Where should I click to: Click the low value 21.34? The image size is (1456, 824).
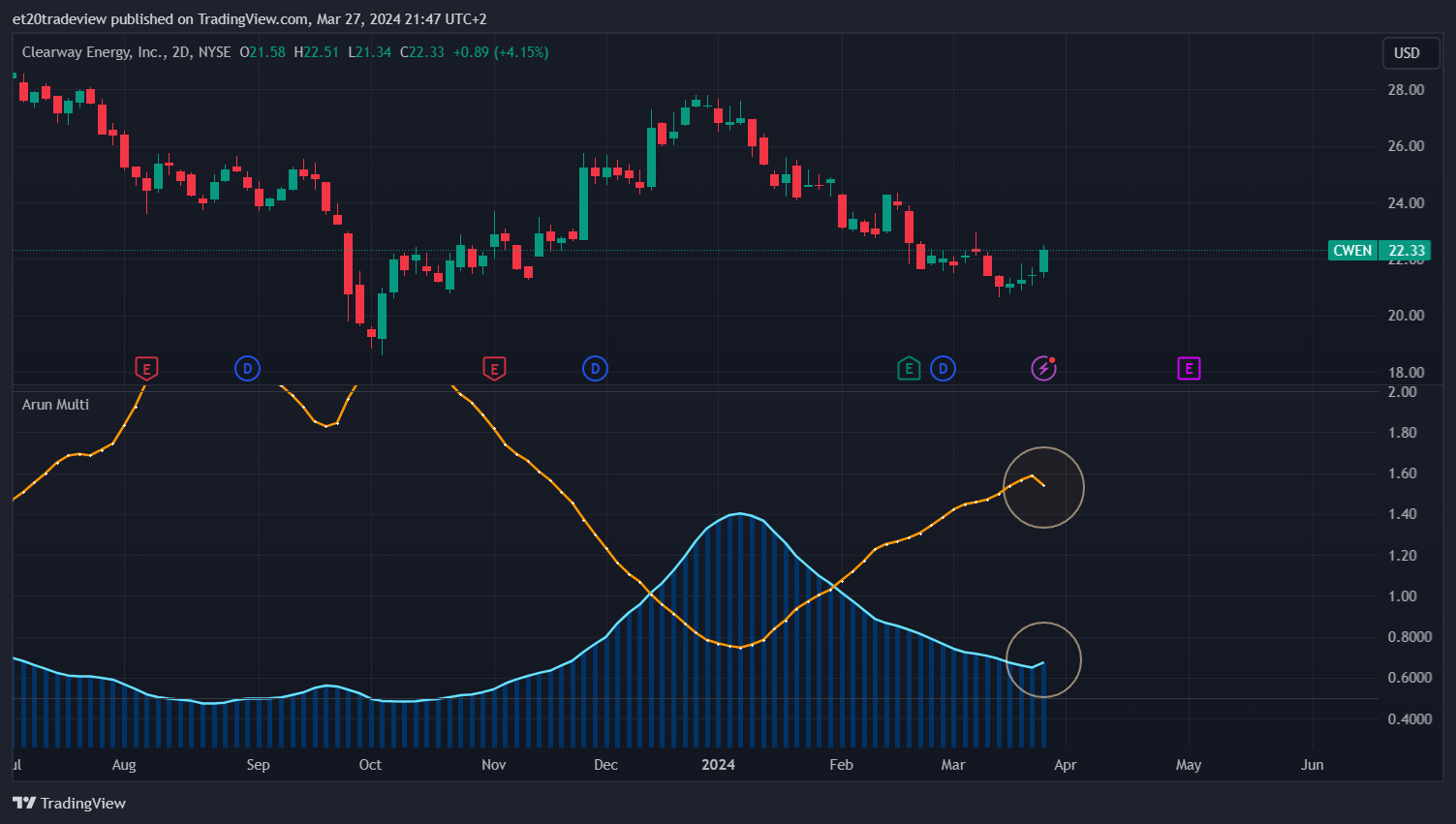tap(373, 52)
